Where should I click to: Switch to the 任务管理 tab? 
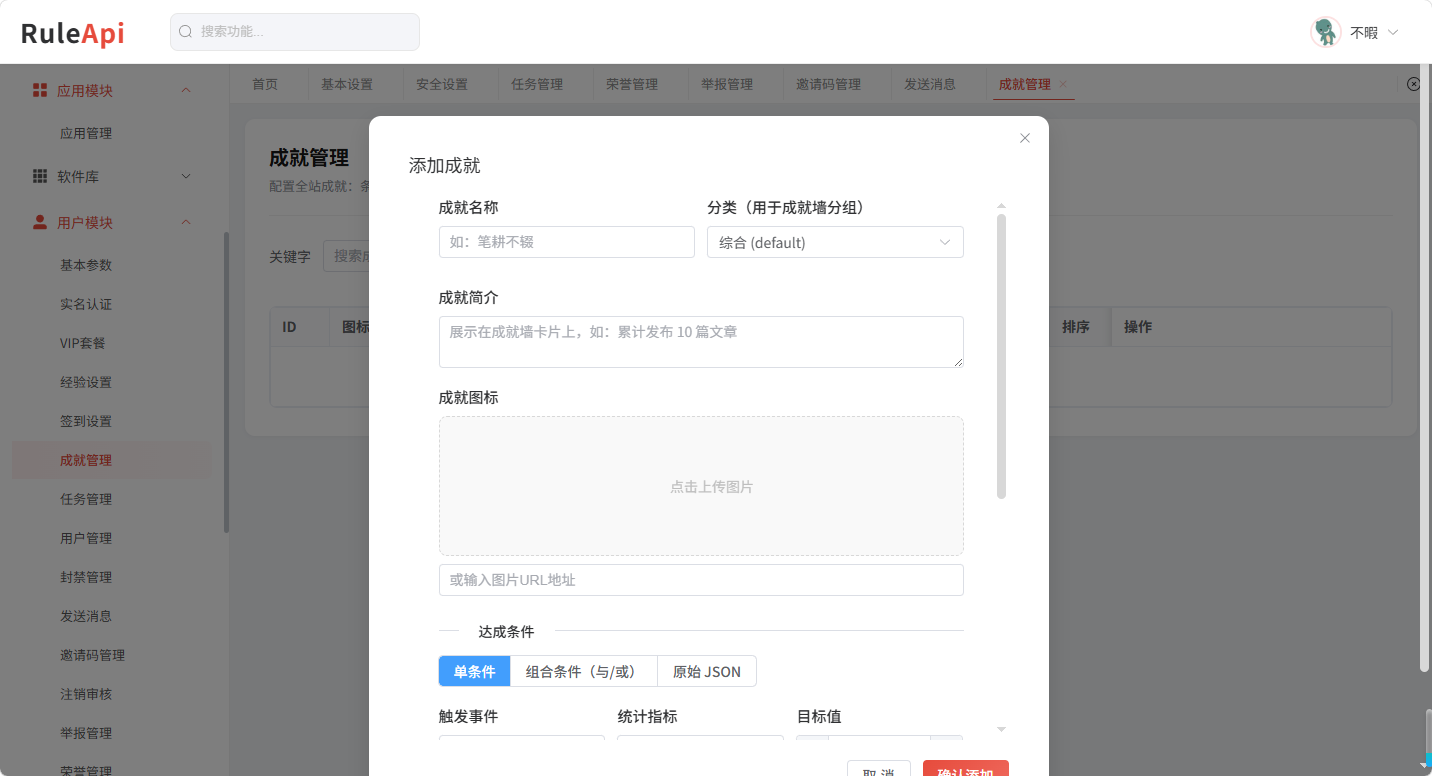[x=537, y=84]
